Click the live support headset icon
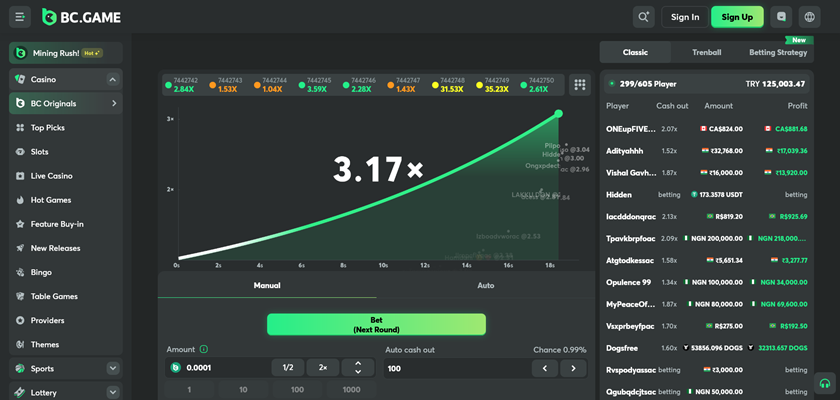 click(x=824, y=383)
